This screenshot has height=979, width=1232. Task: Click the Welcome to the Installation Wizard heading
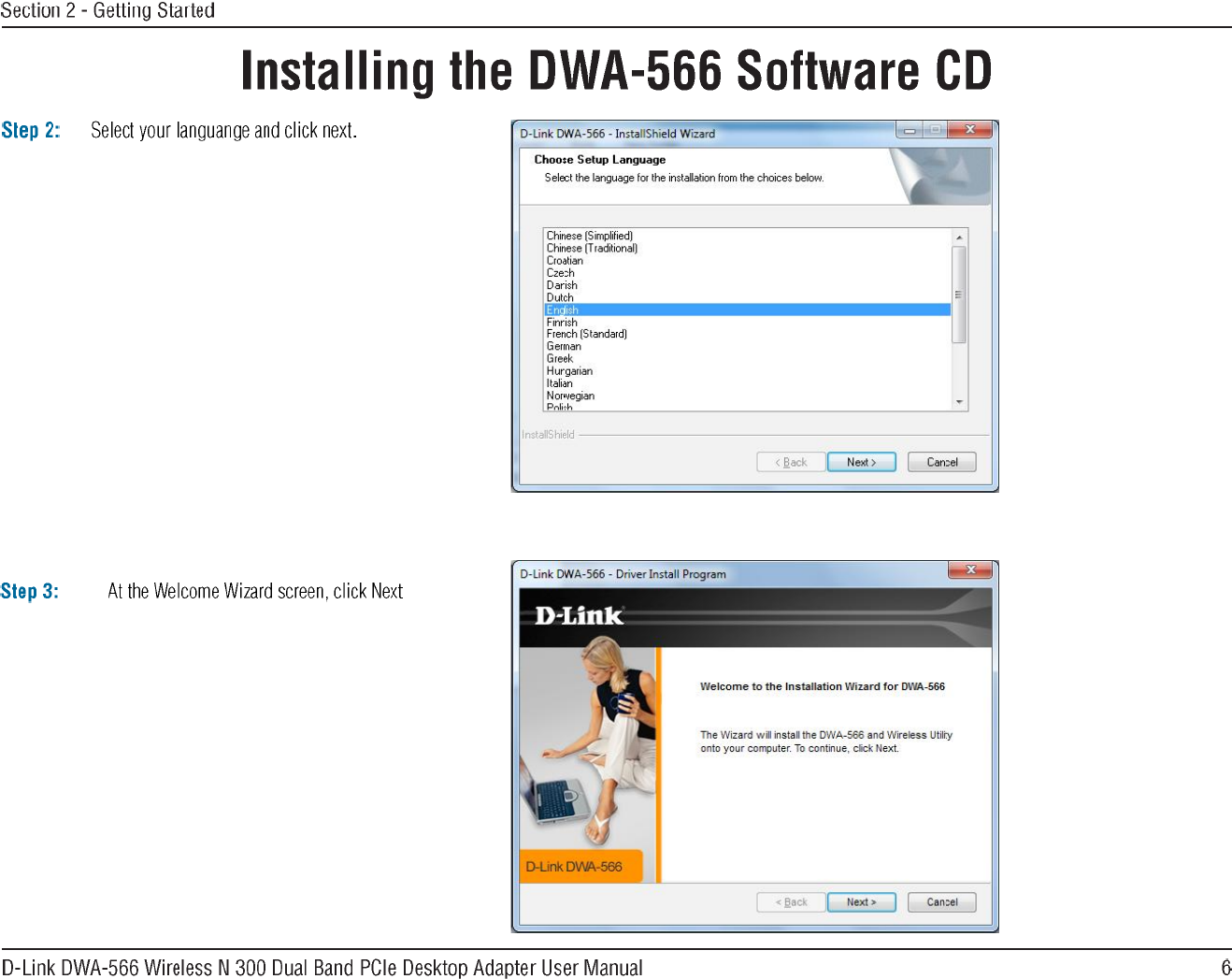tap(823, 686)
